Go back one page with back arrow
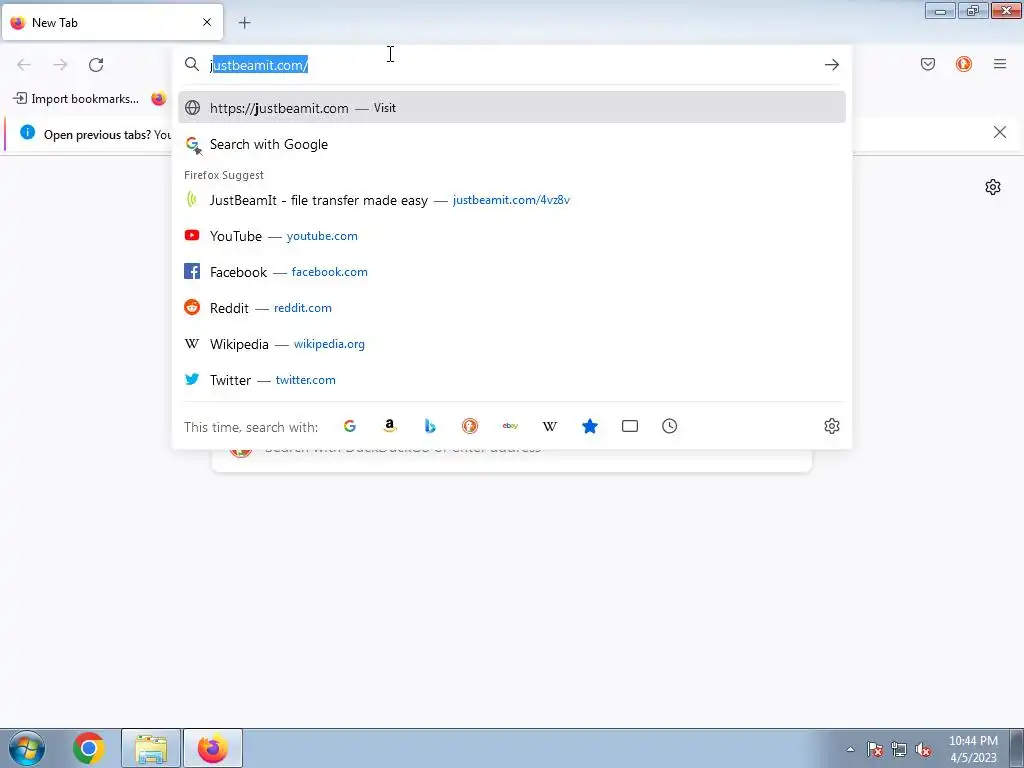Image resolution: width=1024 pixels, height=768 pixels. coord(24,64)
